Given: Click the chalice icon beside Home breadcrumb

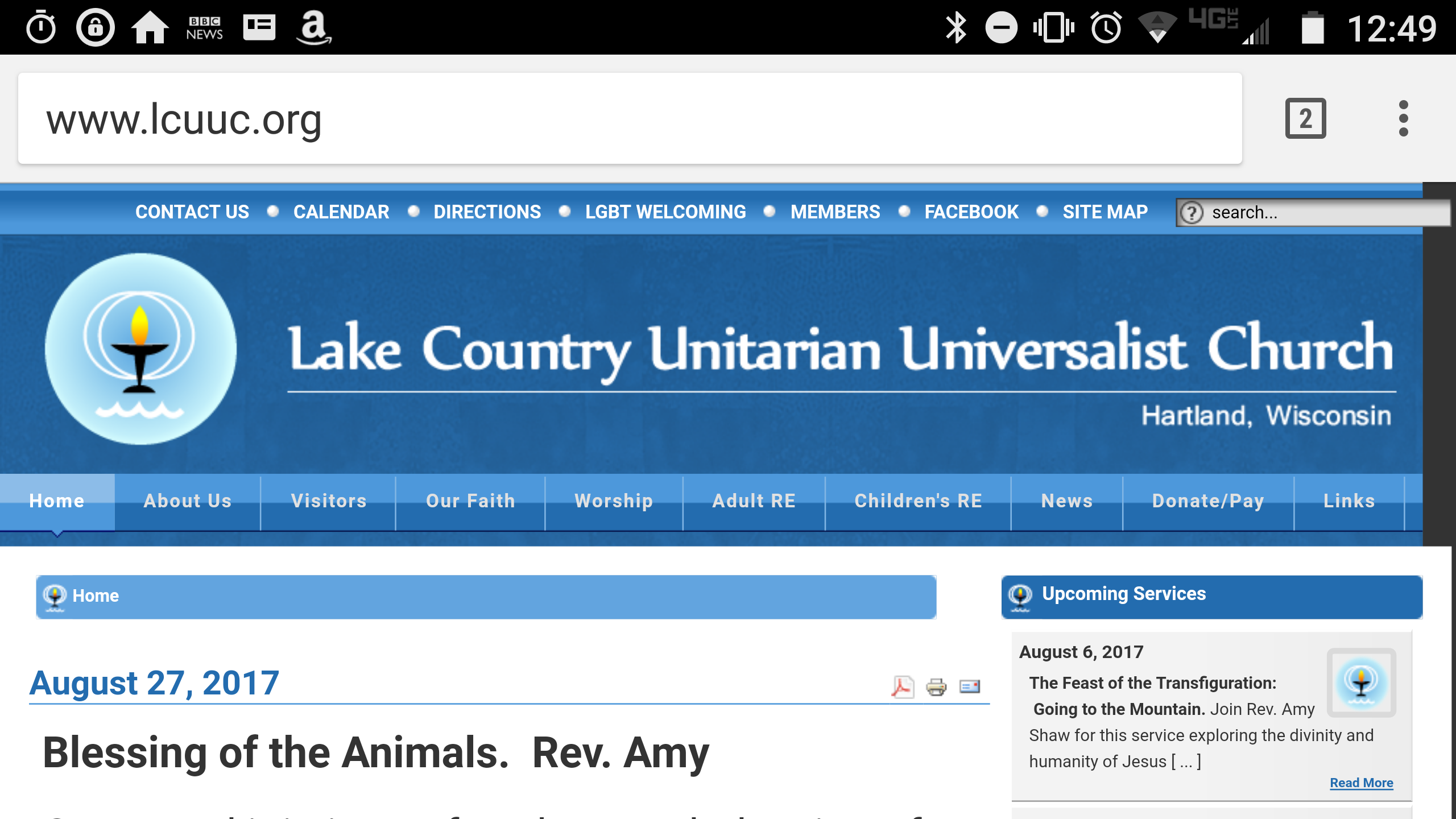Looking at the screenshot, I should coord(55,597).
